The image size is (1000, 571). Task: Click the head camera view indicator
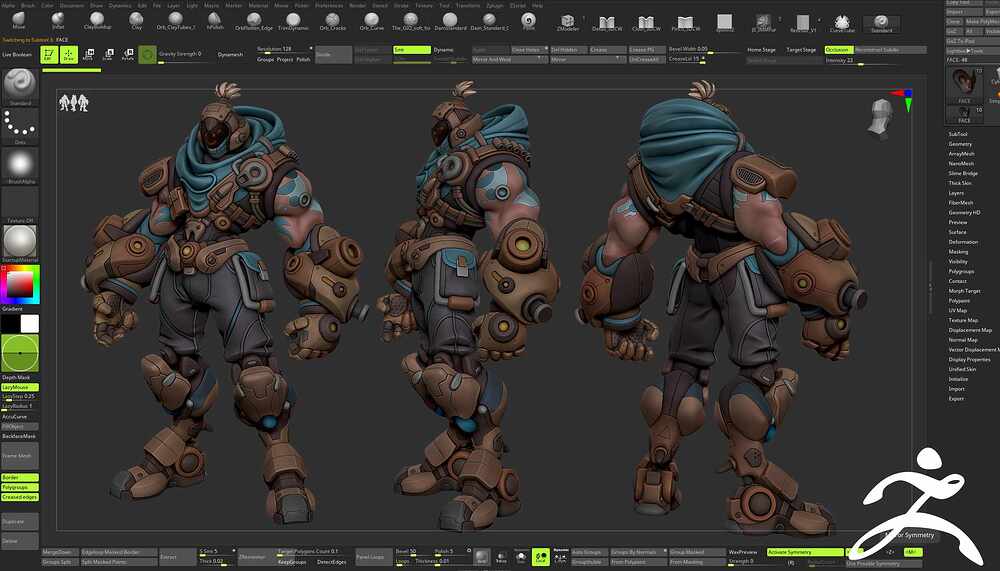tap(880, 118)
